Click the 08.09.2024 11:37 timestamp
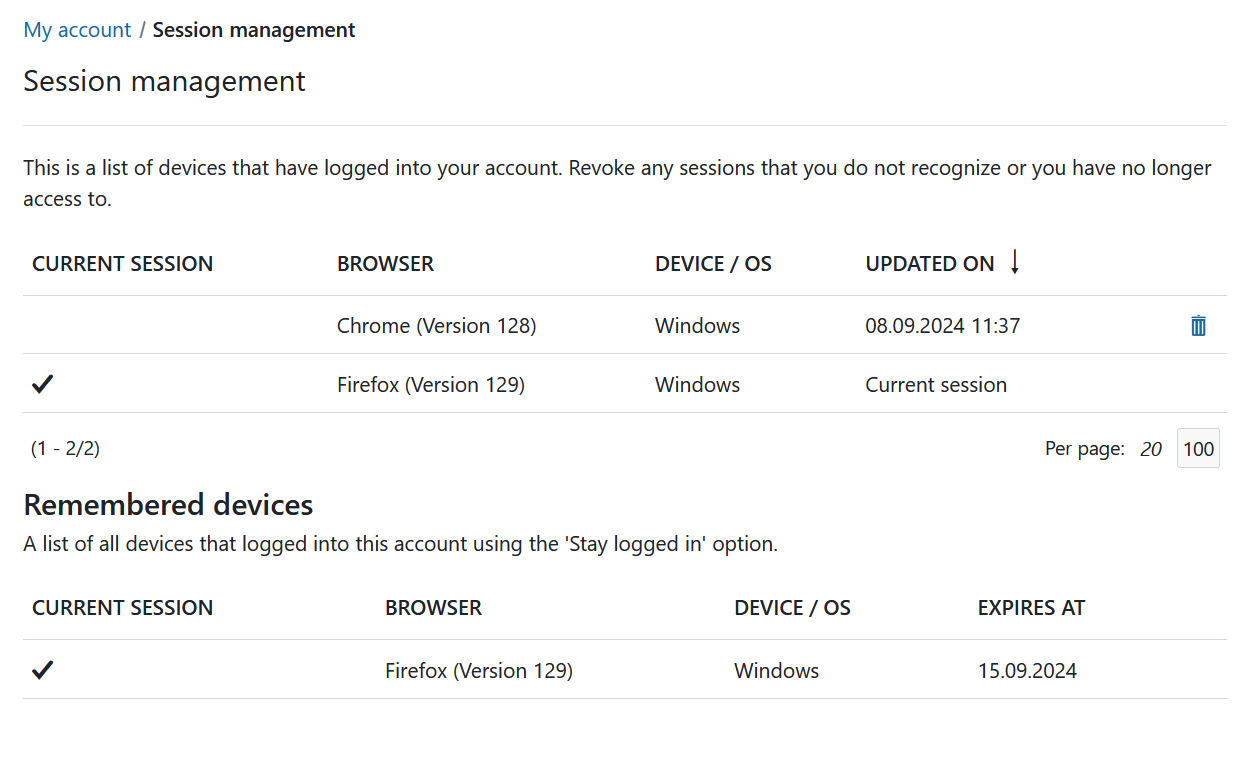The image size is (1251, 766). point(942,326)
